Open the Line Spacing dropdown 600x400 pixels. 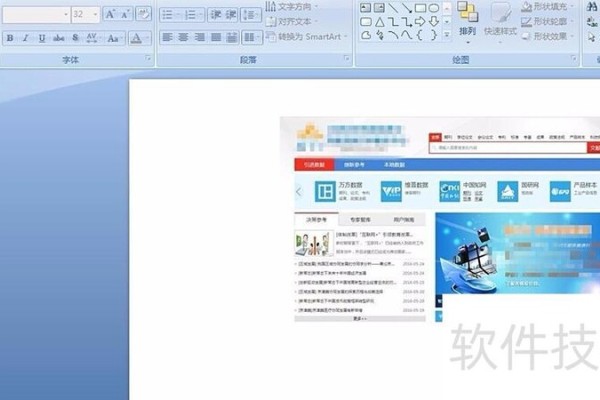coord(251,15)
